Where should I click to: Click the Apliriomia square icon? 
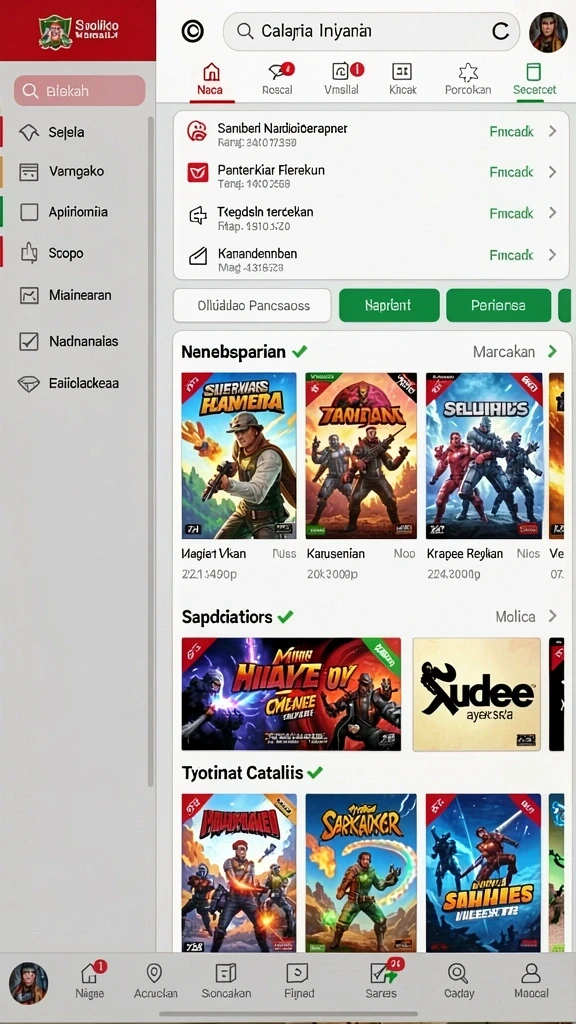[x=29, y=212]
